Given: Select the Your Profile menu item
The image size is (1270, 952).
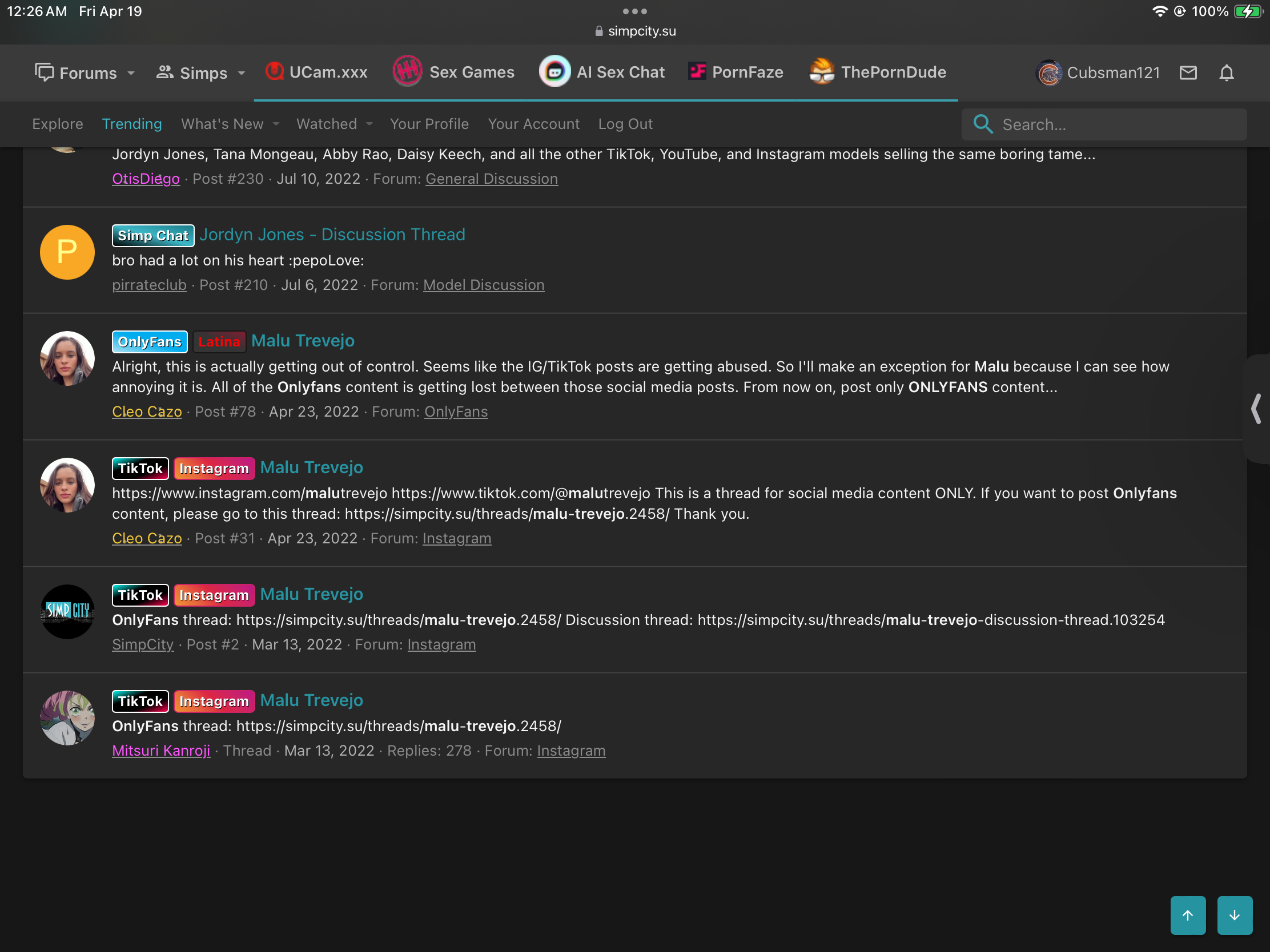Looking at the screenshot, I should coord(429,124).
